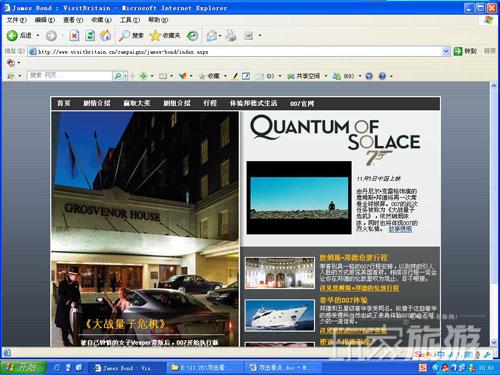Go to the Home page icon
This screenshot has width=500, height=375.
point(106,35)
